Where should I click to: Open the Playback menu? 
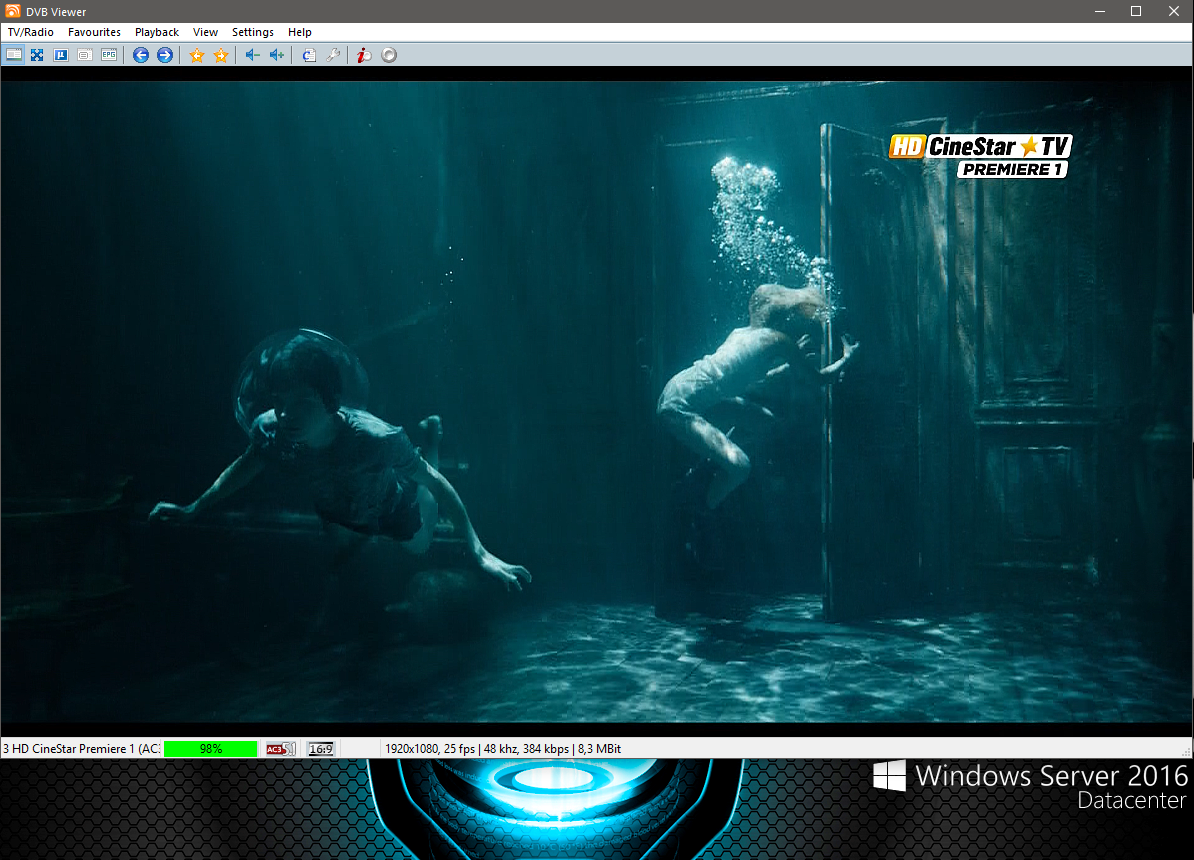(157, 32)
